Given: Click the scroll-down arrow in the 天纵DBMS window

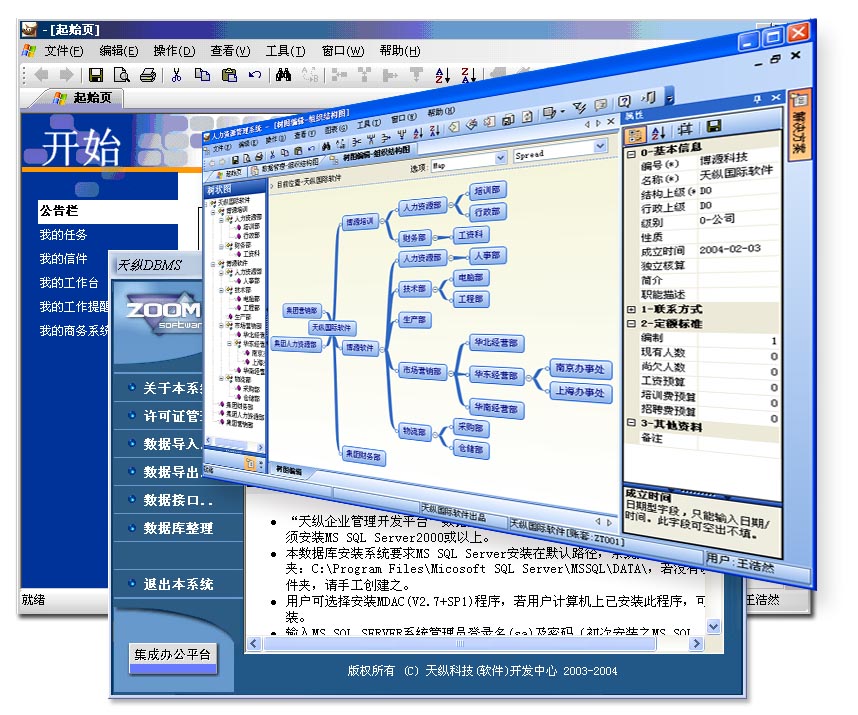Looking at the screenshot, I should tap(713, 626).
